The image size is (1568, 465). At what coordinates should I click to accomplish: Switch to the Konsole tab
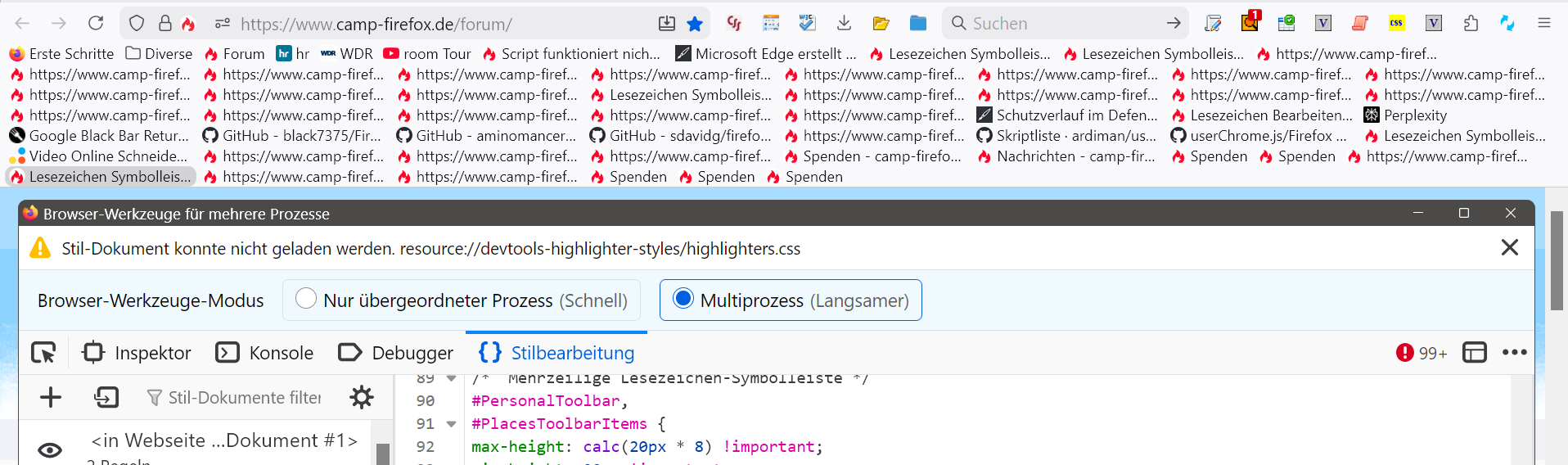[x=264, y=353]
